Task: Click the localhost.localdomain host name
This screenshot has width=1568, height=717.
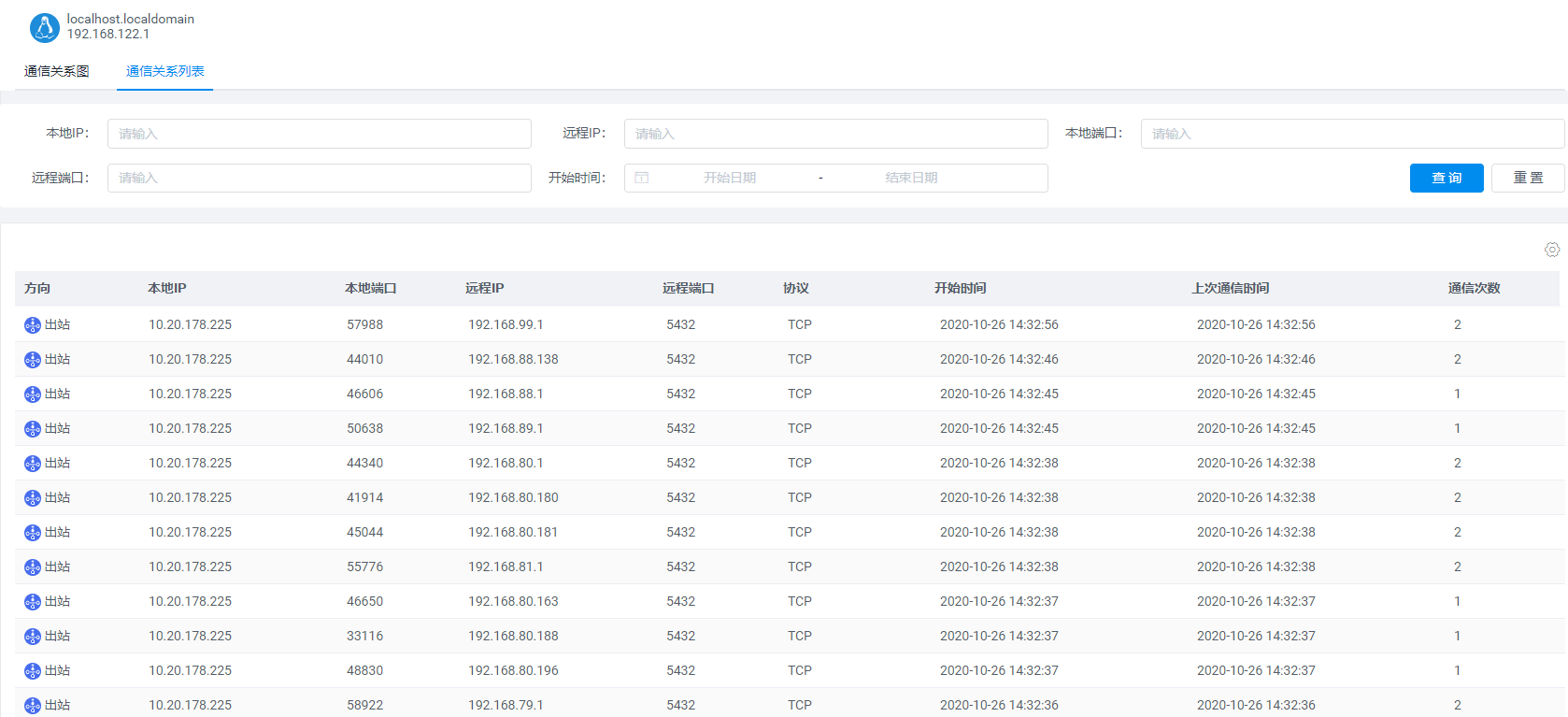Action: click(131, 19)
